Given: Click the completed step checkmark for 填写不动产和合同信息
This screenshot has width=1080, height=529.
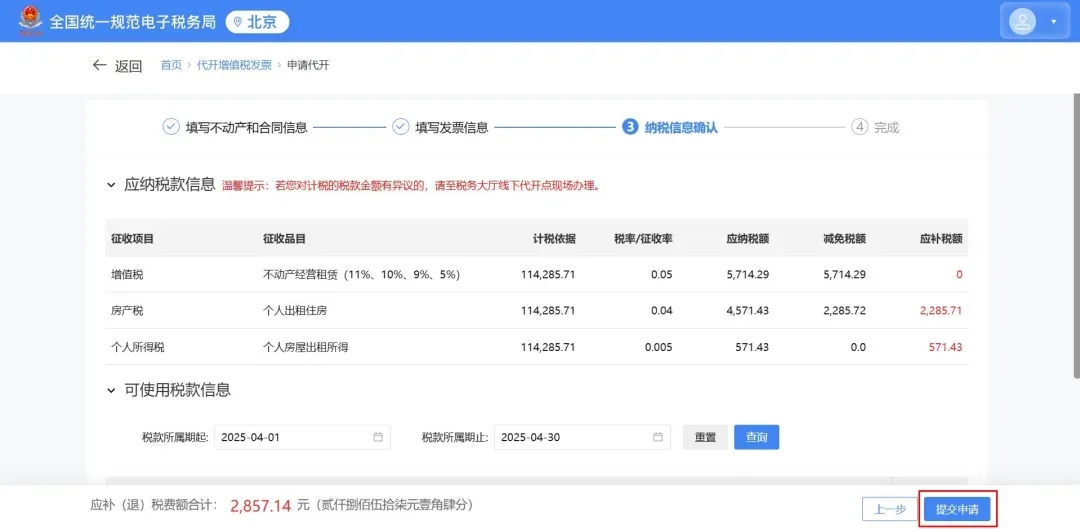Looking at the screenshot, I should point(171,127).
